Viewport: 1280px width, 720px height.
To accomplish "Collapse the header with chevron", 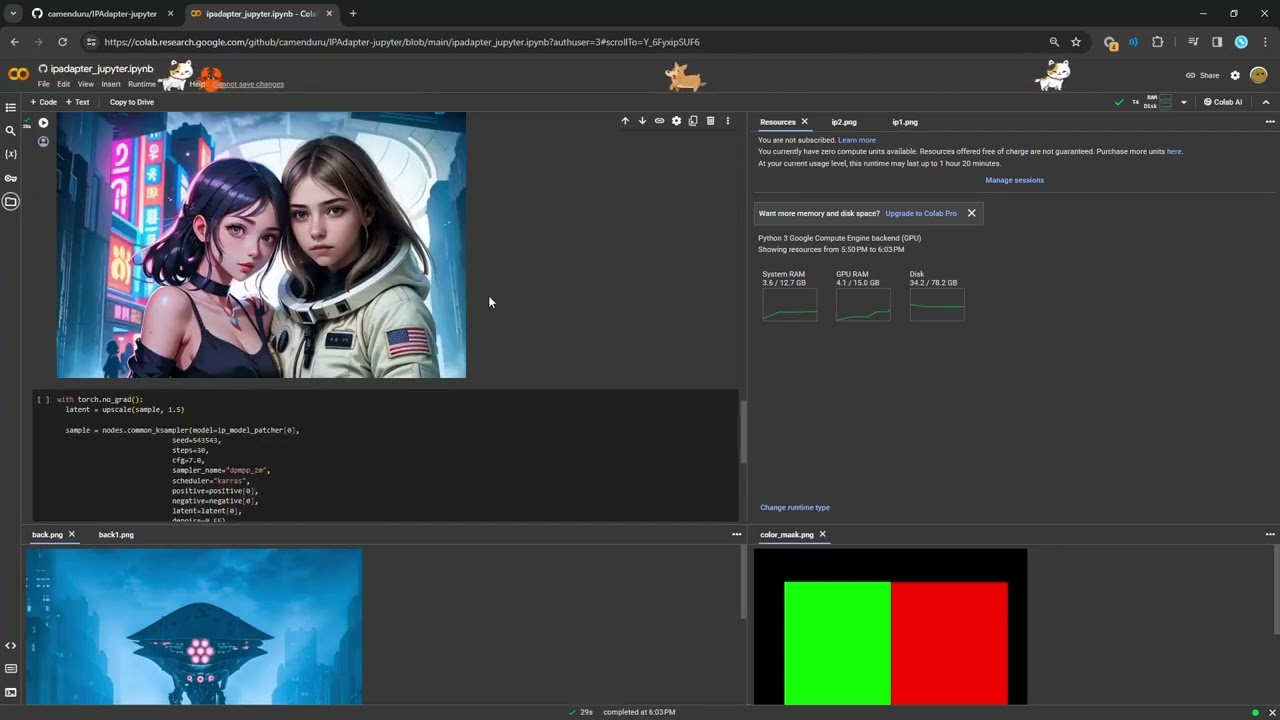I will (x=1265, y=102).
